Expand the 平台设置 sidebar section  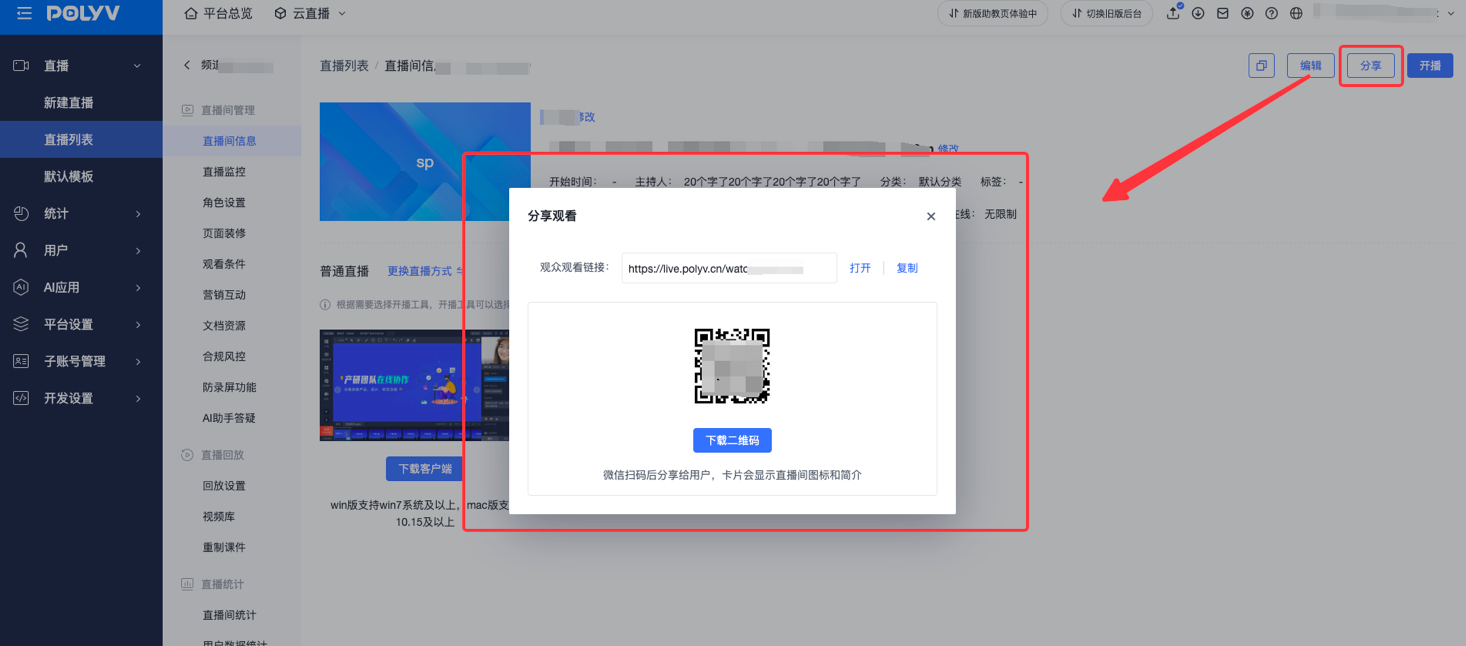click(138, 325)
